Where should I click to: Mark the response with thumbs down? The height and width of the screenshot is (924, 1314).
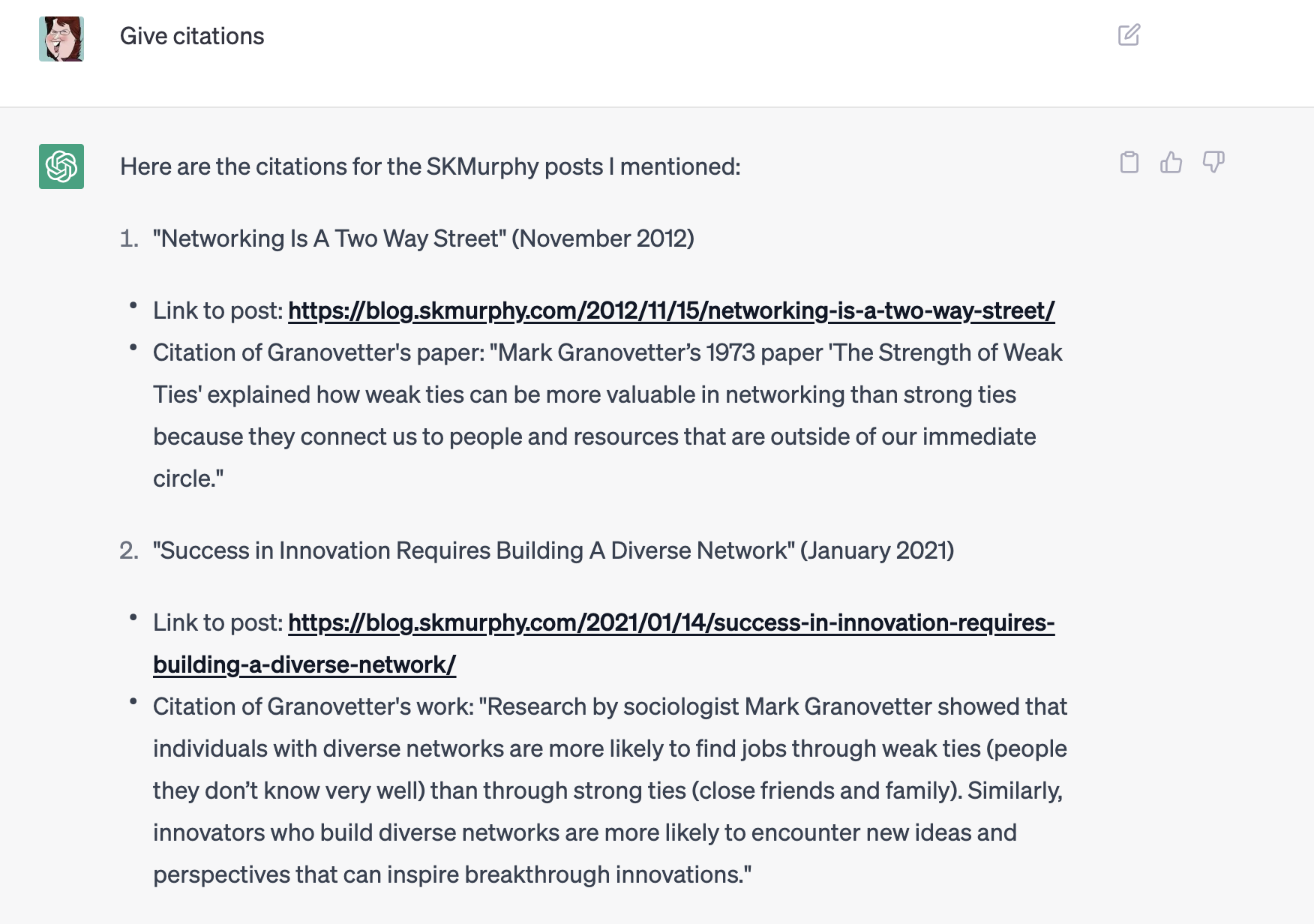pyautogui.click(x=1213, y=162)
